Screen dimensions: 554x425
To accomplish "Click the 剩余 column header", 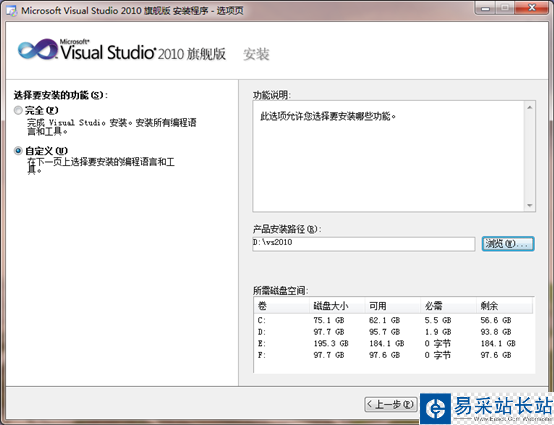I will [x=504, y=306].
